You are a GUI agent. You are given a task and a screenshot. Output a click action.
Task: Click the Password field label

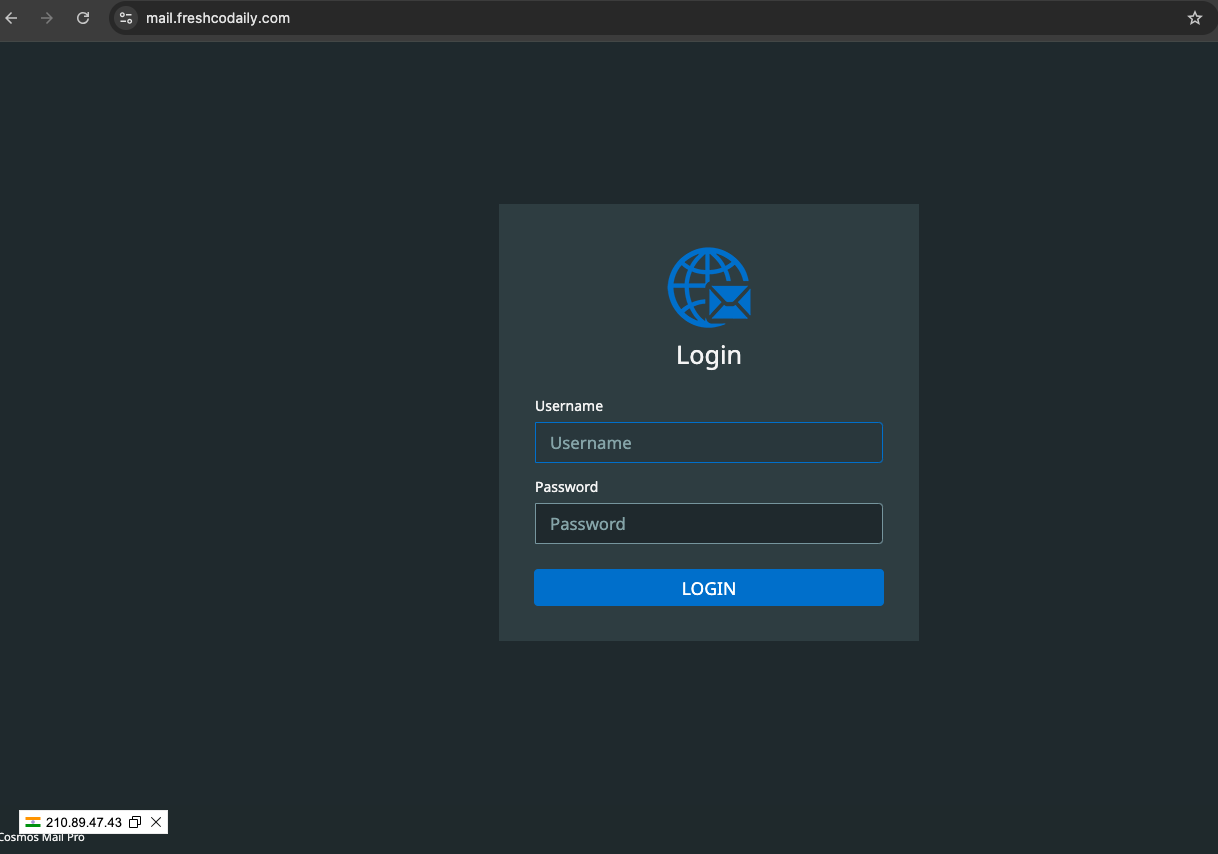tap(566, 487)
